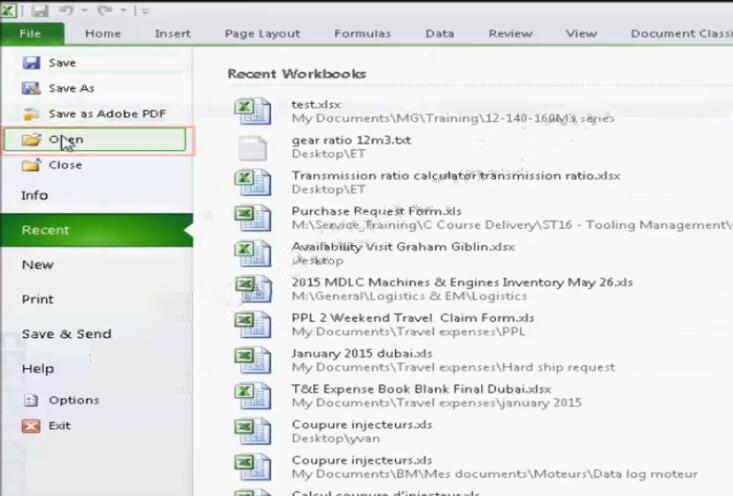Image resolution: width=733 pixels, height=496 pixels.
Task: Click the icon beside 2015 MDLC Machines inventory file
Action: click(x=253, y=289)
